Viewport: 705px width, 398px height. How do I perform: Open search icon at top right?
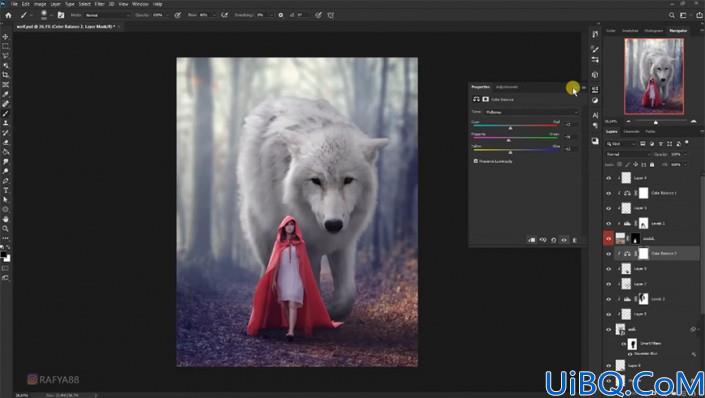point(671,15)
